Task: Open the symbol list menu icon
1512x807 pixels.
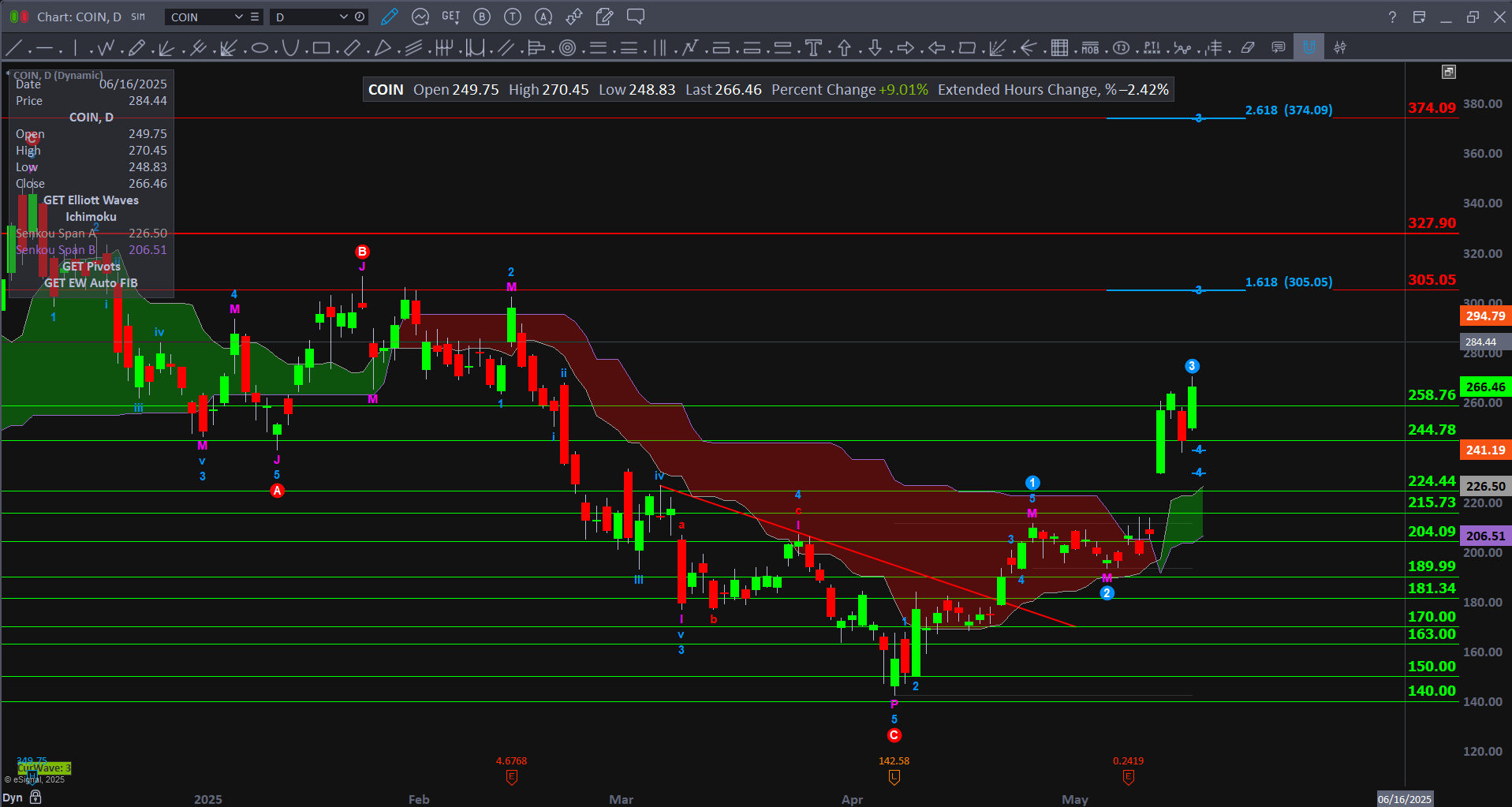Action: click(255, 17)
